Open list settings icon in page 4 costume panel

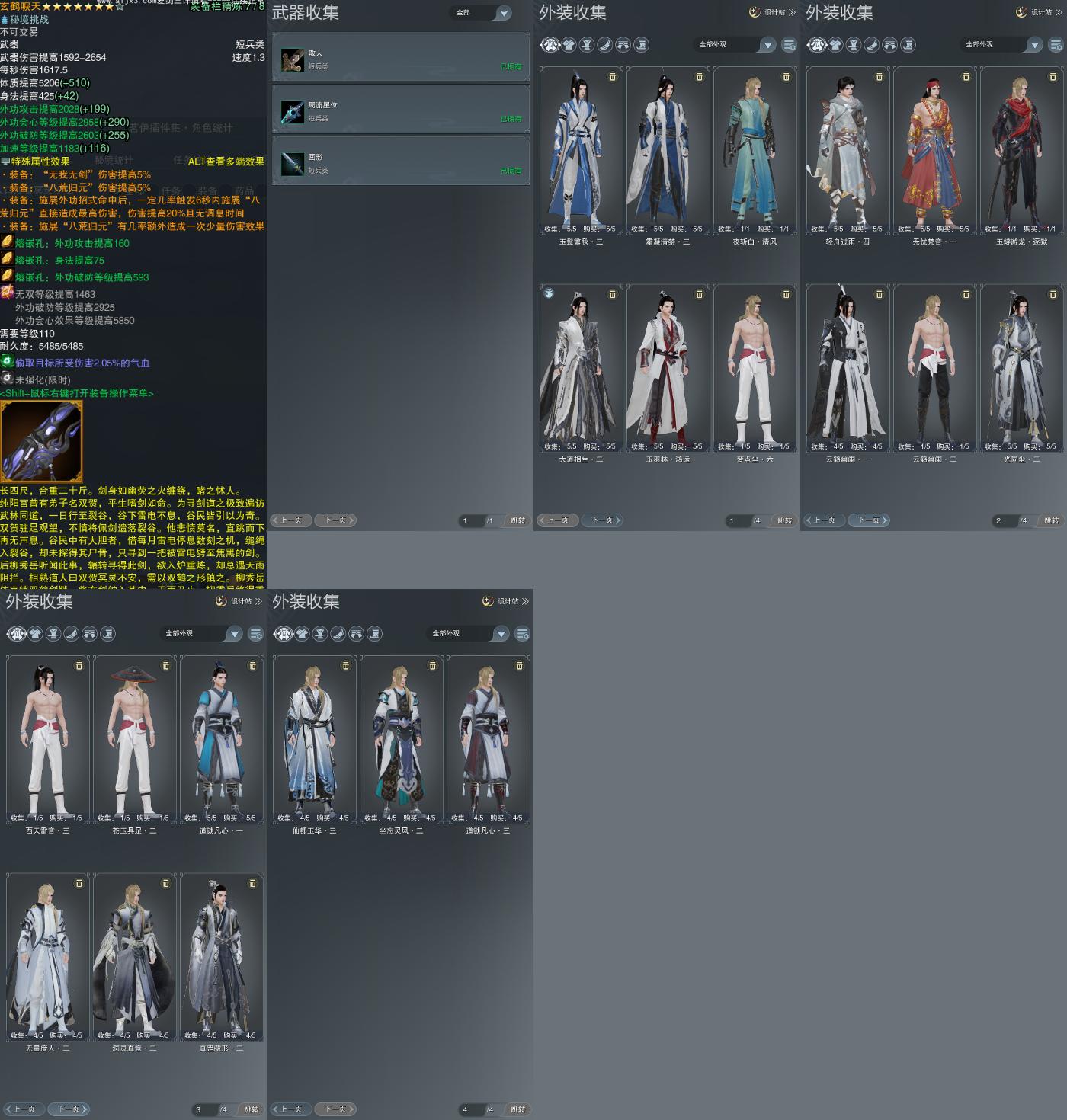point(523,634)
